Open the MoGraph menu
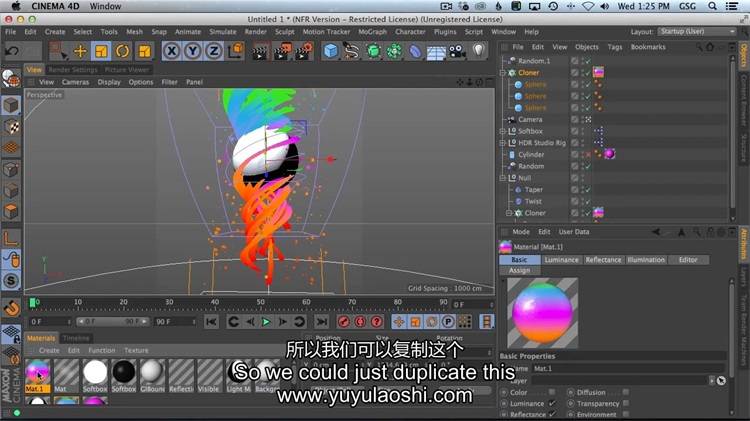Image resolution: width=750 pixels, height=421 pixels. pyautogui.click(x=372, y=32)
